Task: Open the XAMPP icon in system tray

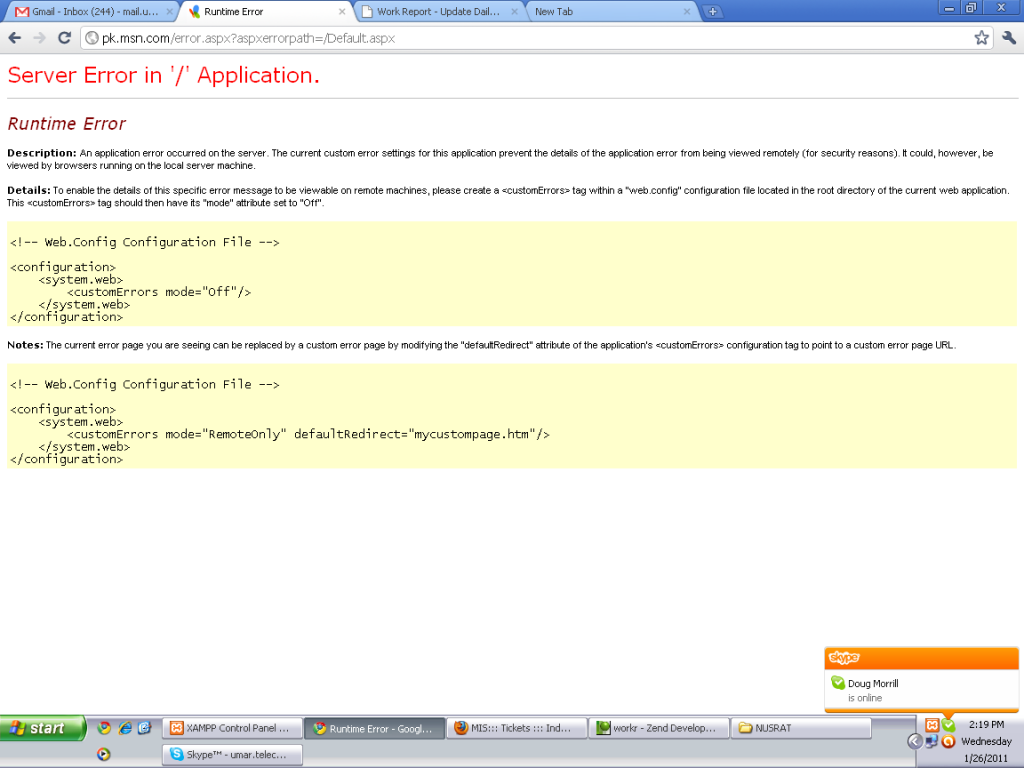Action: (x=933, y=724)
